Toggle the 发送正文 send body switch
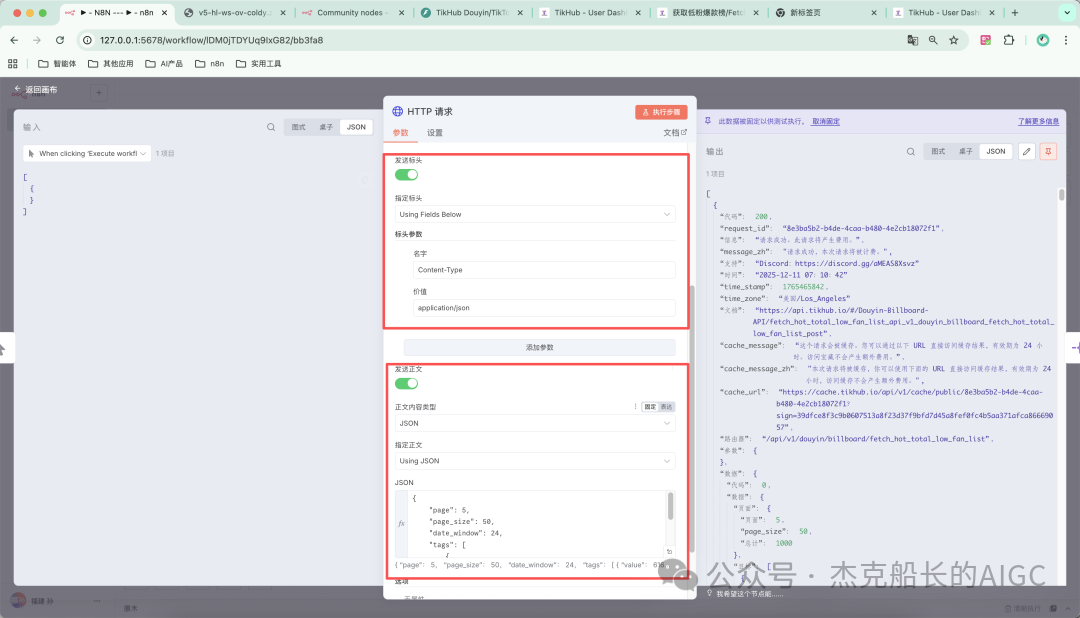Viewport: 1080px width, 618px height. [x=406, y=383]
